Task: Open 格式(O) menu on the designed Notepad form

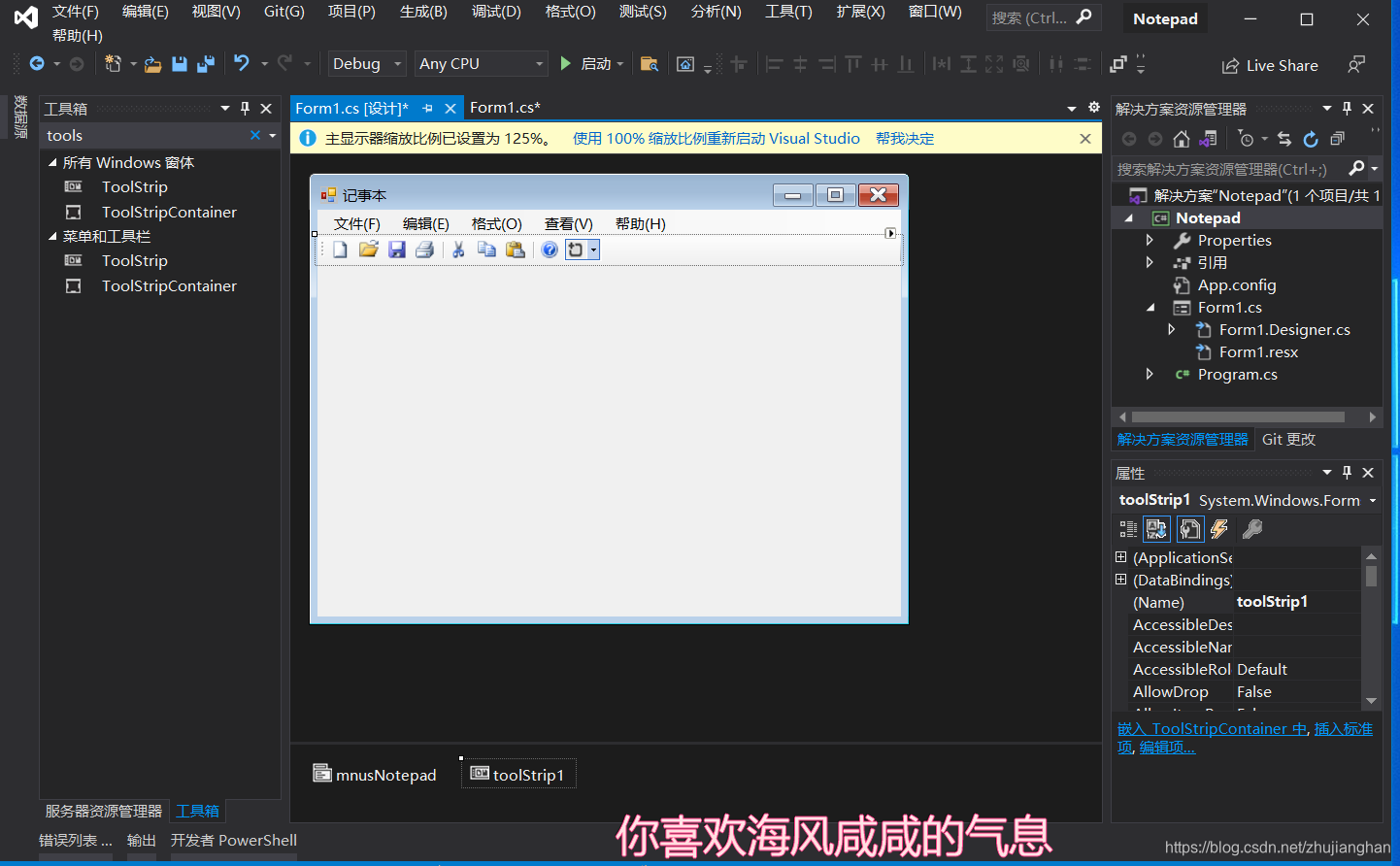Action: pos(496,224)
